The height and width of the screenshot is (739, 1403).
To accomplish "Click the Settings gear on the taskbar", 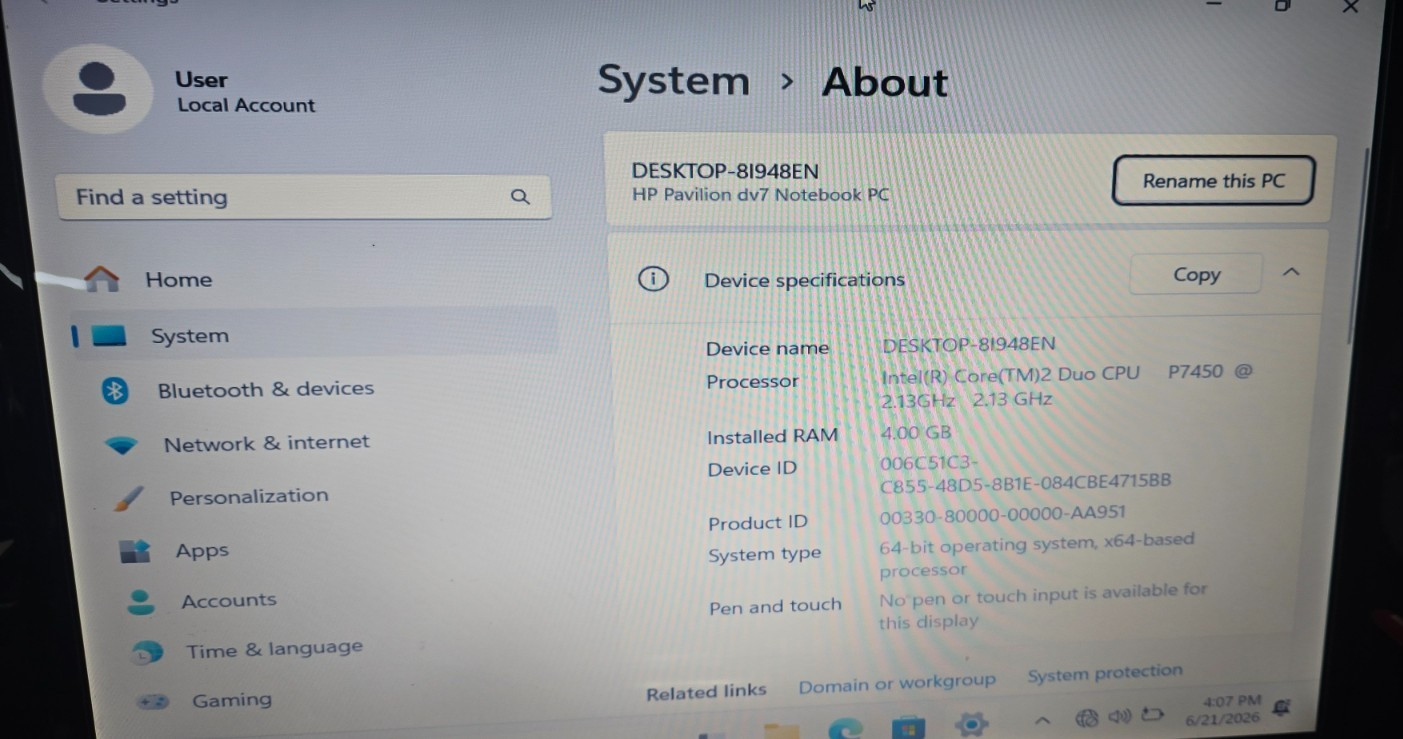I will click(x=971, y=724).
